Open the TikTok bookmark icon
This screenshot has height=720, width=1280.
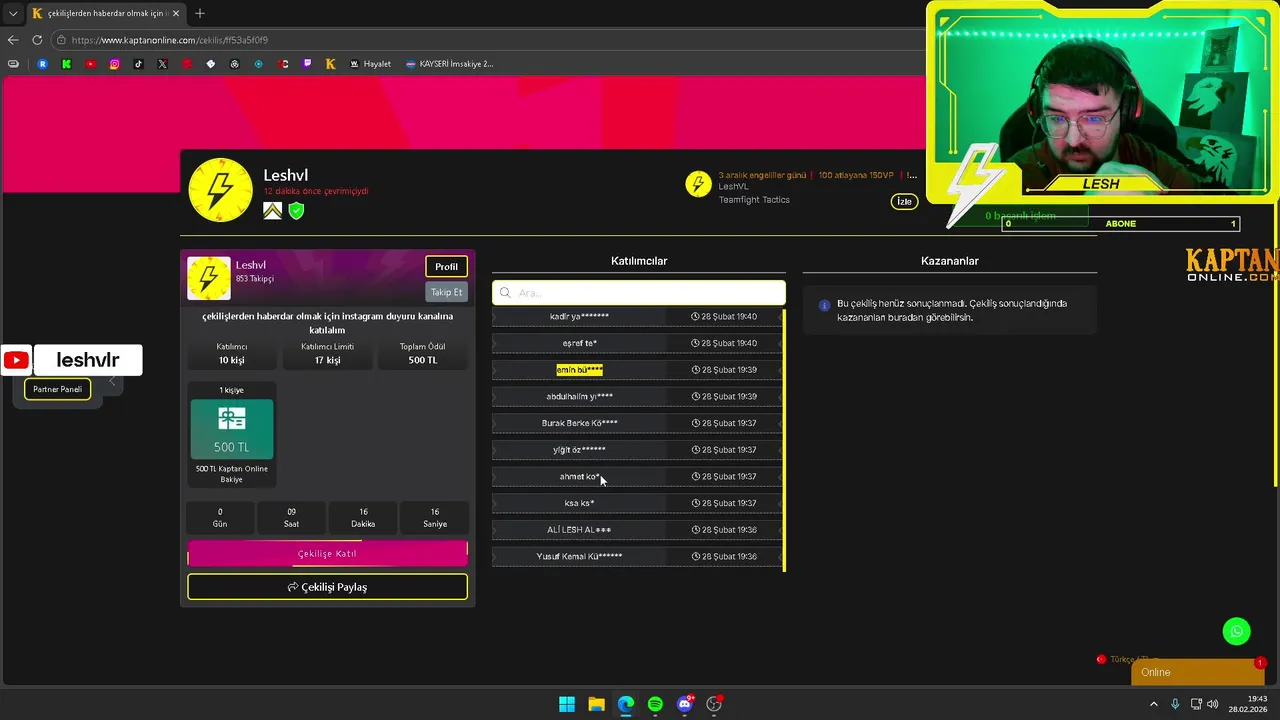pos(138,64)
